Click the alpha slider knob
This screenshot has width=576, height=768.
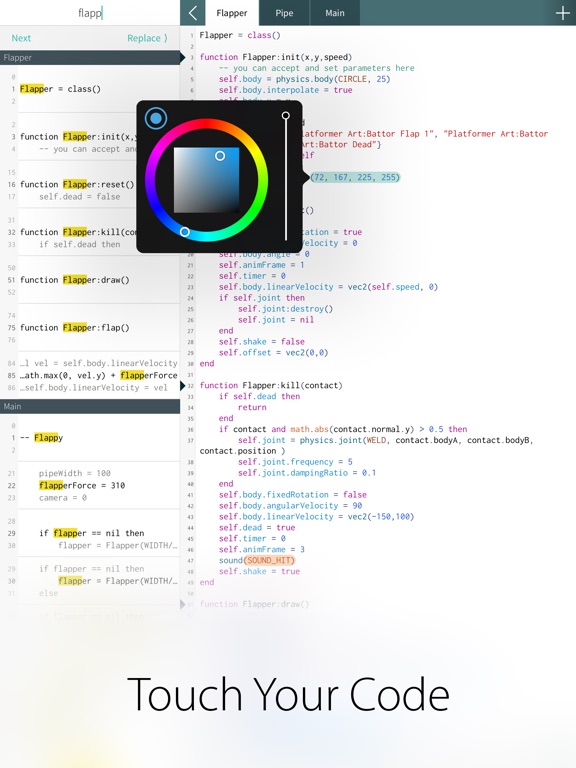[286, 116]
